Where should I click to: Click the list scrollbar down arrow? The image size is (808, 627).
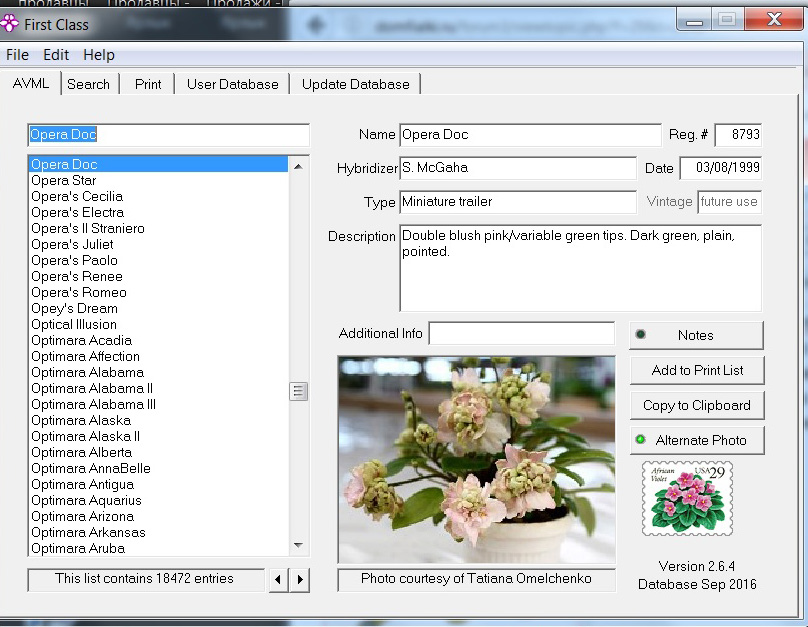pyautogui.click(x=298, y=545)
